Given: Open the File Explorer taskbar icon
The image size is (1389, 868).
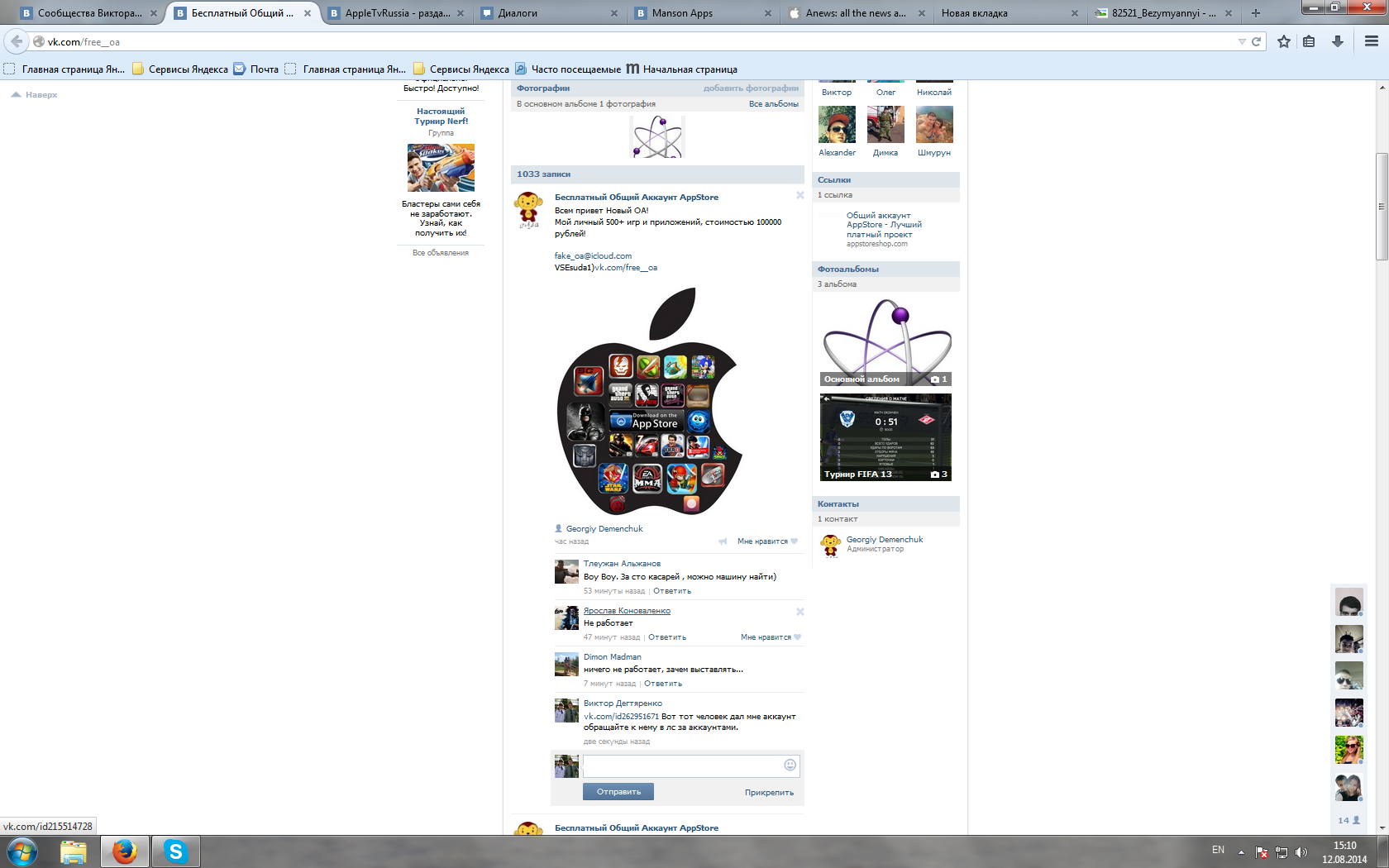Looking at the screenshot, I should pyautogui.click(x=74, y=851).
